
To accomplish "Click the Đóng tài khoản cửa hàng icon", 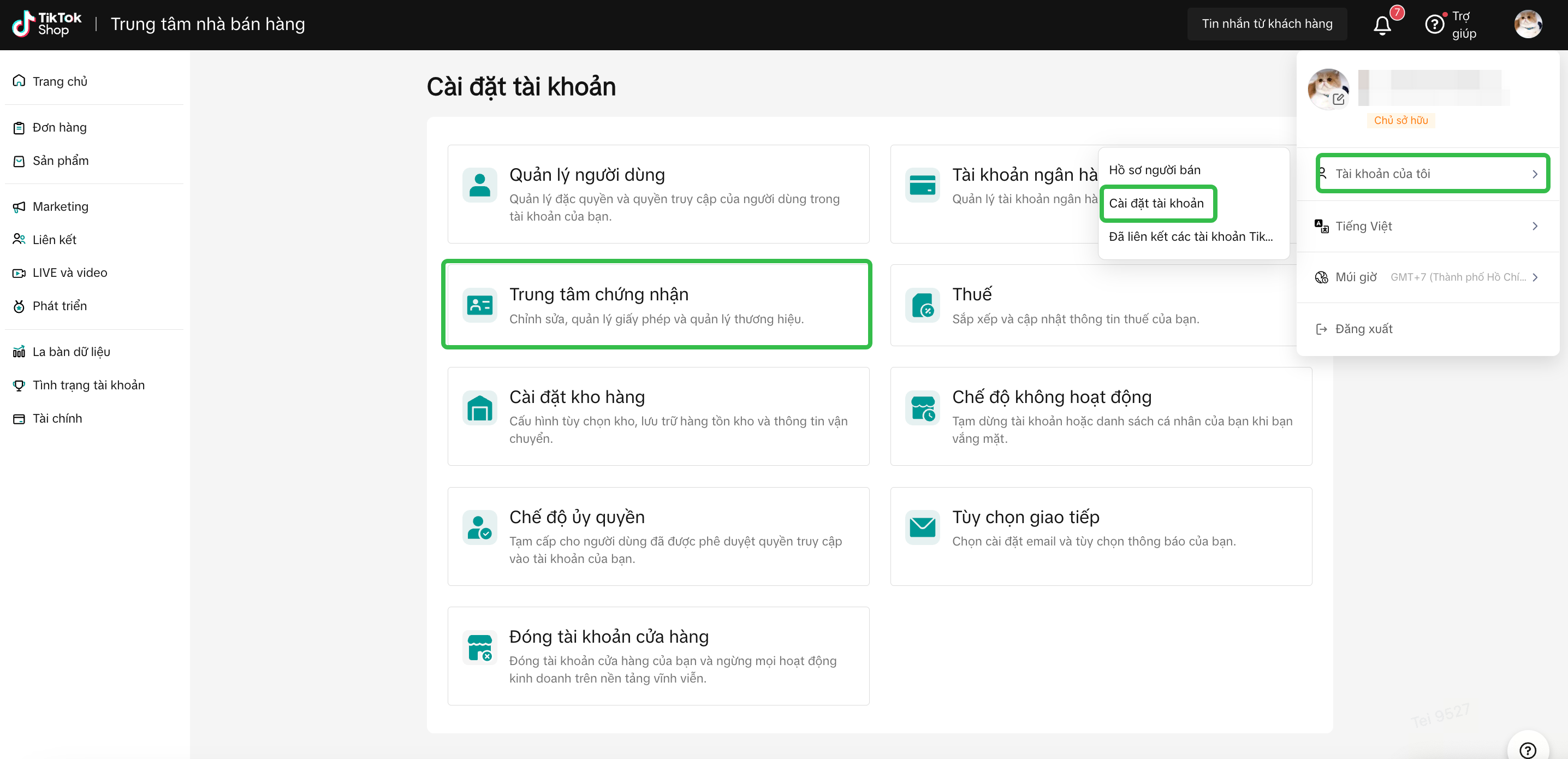I will [480, 647].
